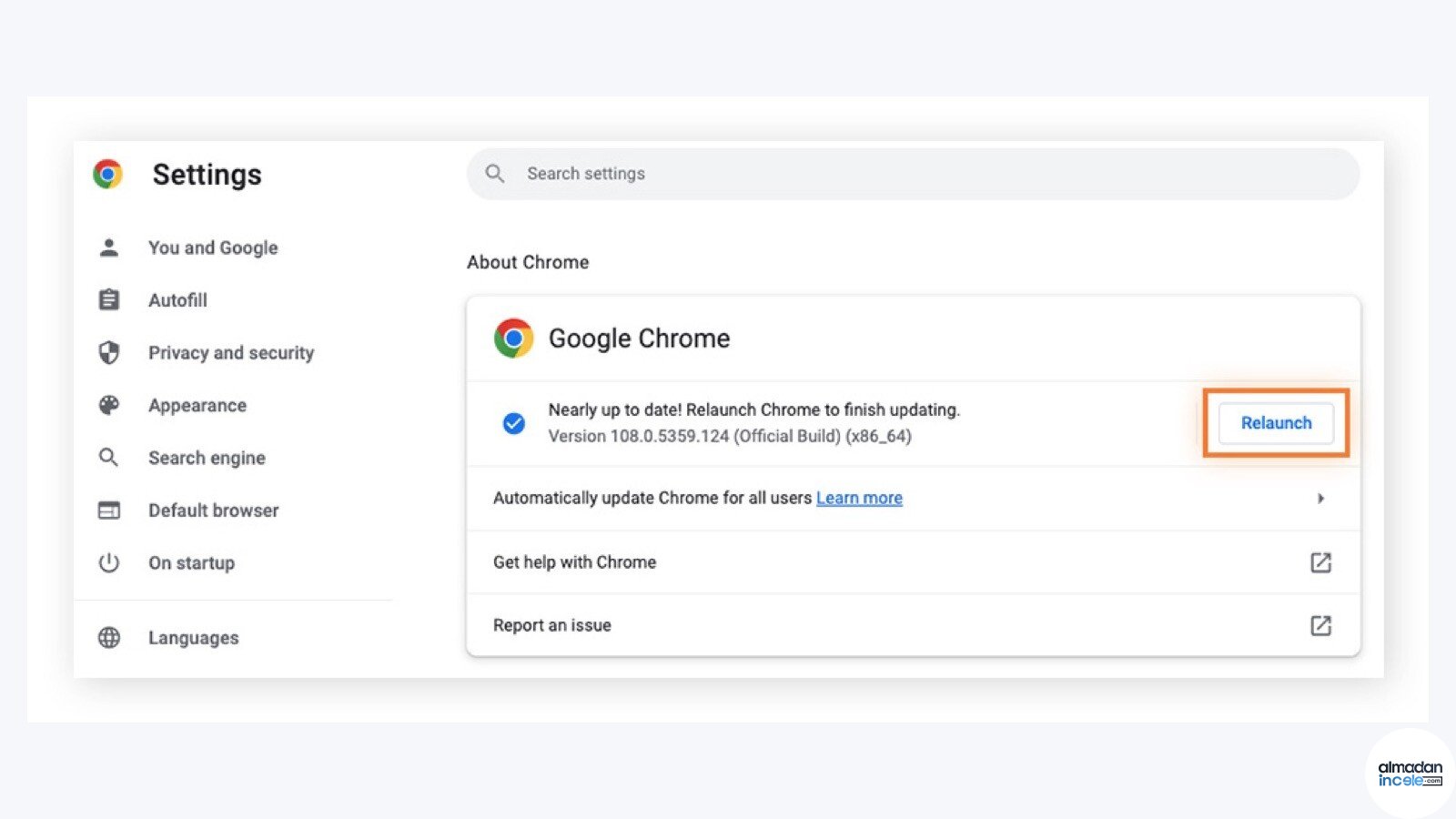Select Appearance in the sidebar
Screen dimensions: 1456x819
(x=197, y=405)
